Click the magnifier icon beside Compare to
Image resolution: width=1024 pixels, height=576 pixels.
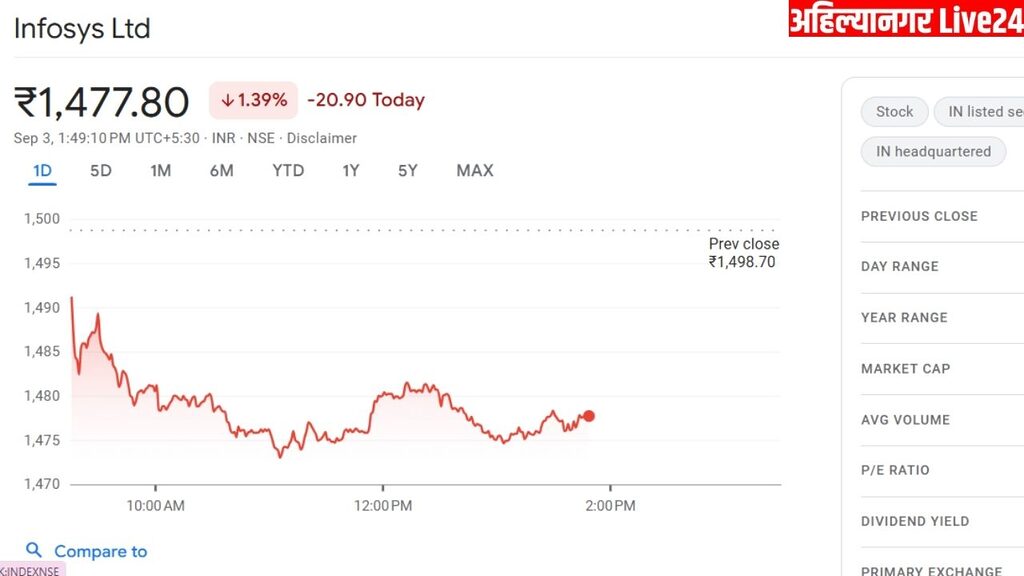pyautogui.click(x=34, y=550)
